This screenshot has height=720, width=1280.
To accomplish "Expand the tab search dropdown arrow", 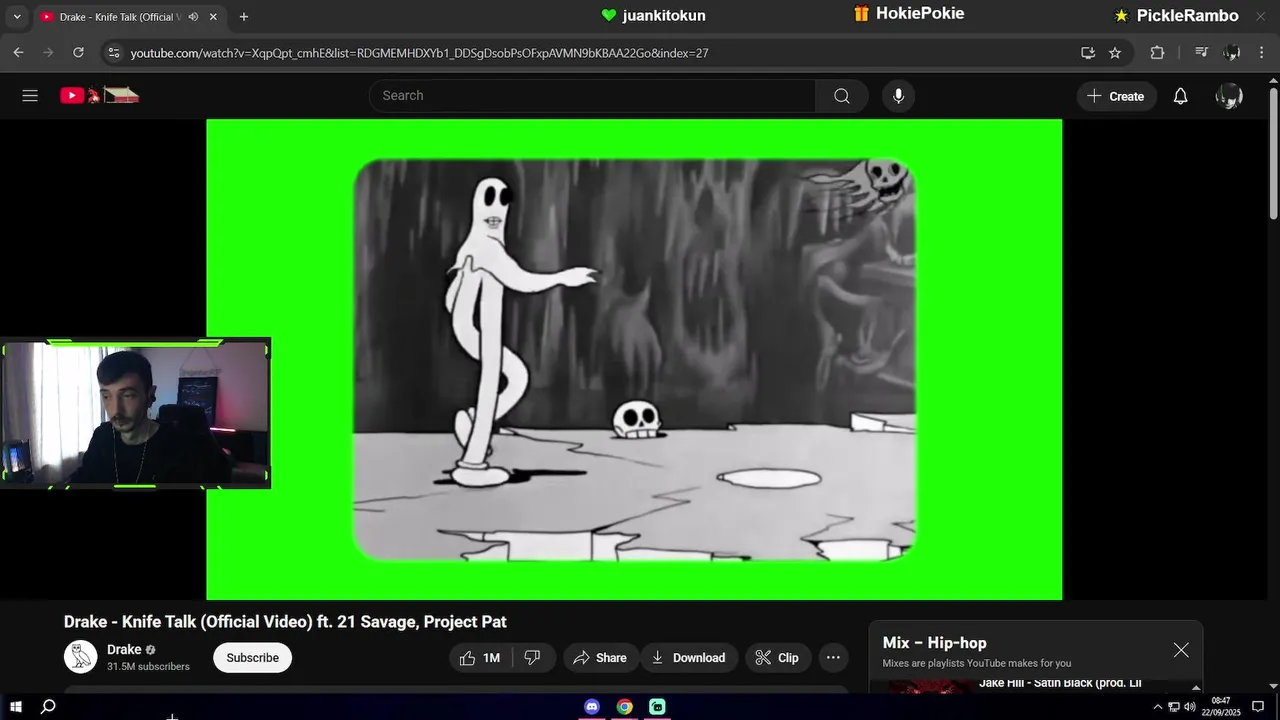I will (x=16, y=17).
